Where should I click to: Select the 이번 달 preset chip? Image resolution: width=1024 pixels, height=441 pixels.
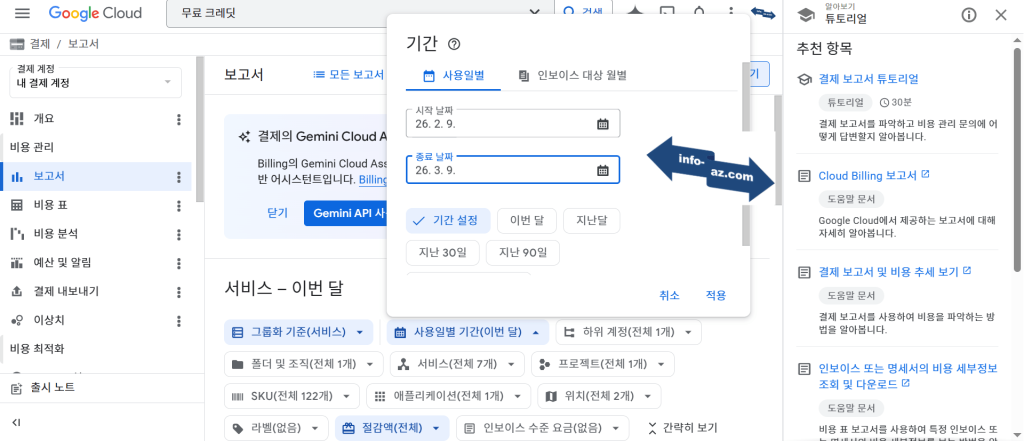[x=526, y=221]
